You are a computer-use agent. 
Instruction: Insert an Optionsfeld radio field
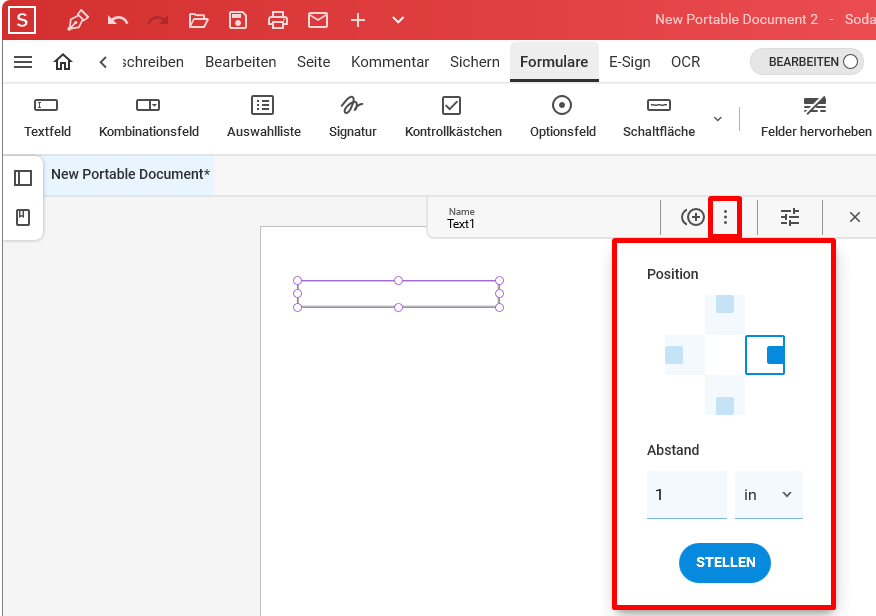coord(563,117)
